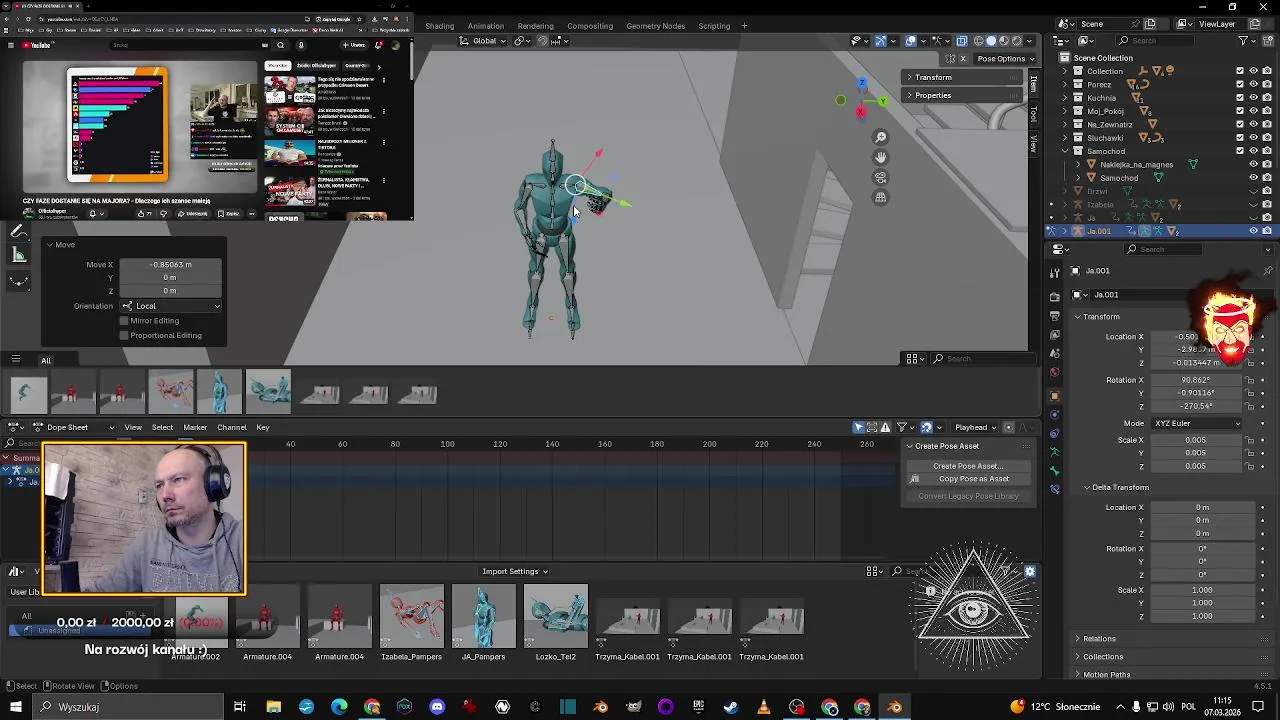Viewport: 1280px width, 720px height.
Task: Open the Local orientation dropdown in Move panel
Action: 171,306
